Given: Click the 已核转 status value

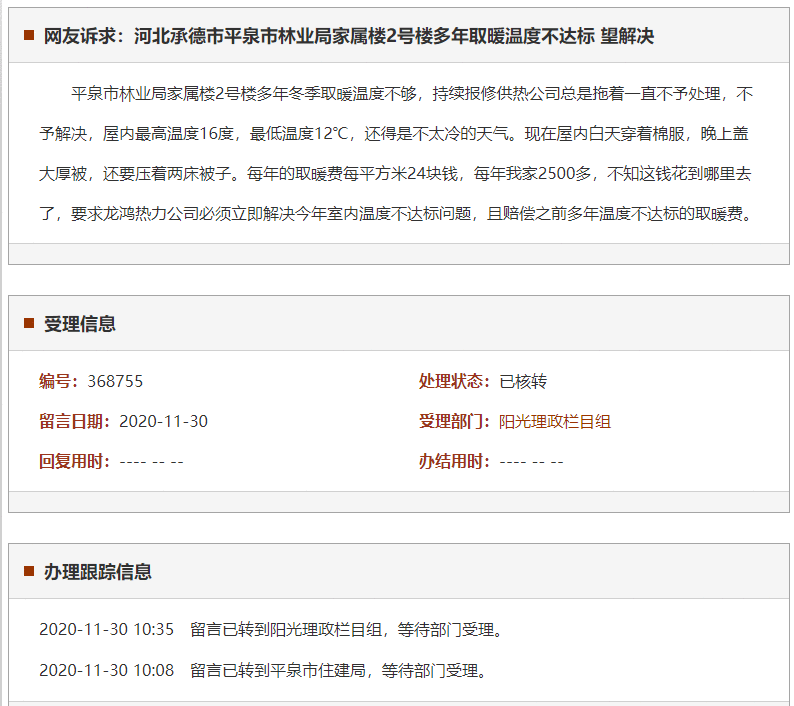Looking at the screenshot, I should tap(523, 381).
